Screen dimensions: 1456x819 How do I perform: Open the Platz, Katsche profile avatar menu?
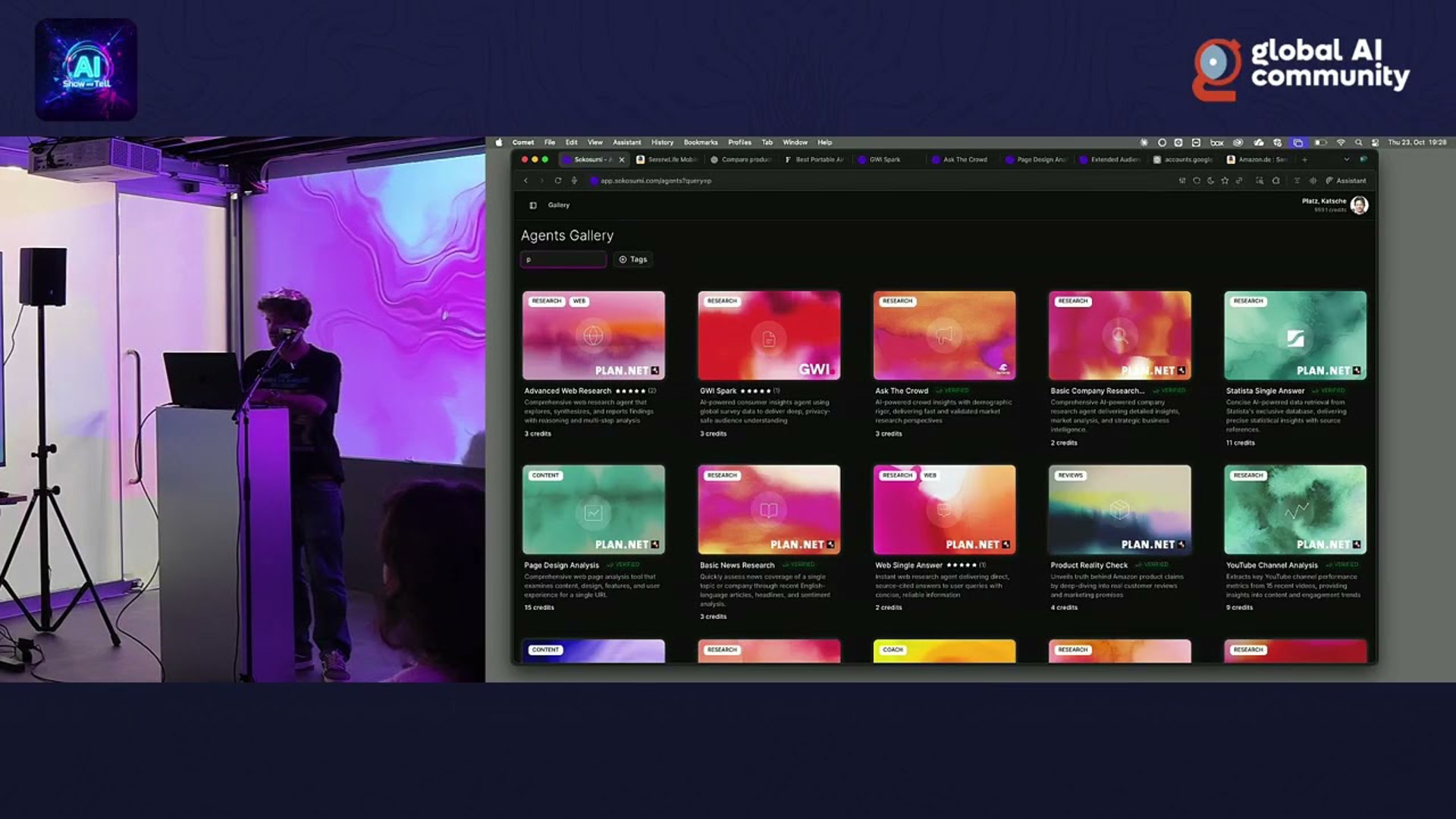tap(1359, 206)
